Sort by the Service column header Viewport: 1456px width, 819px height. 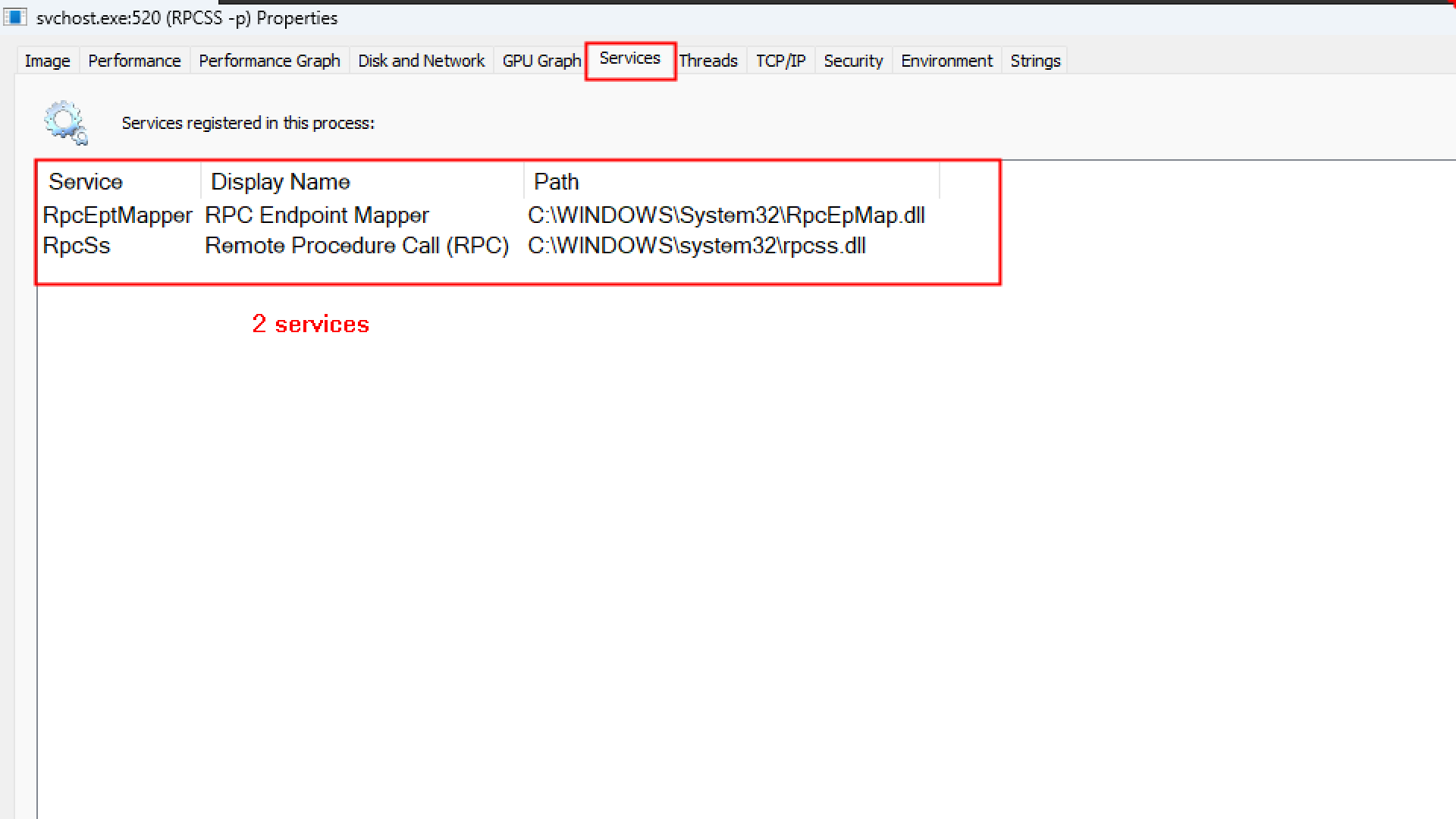pyautogui.click(x=86, y=182)
